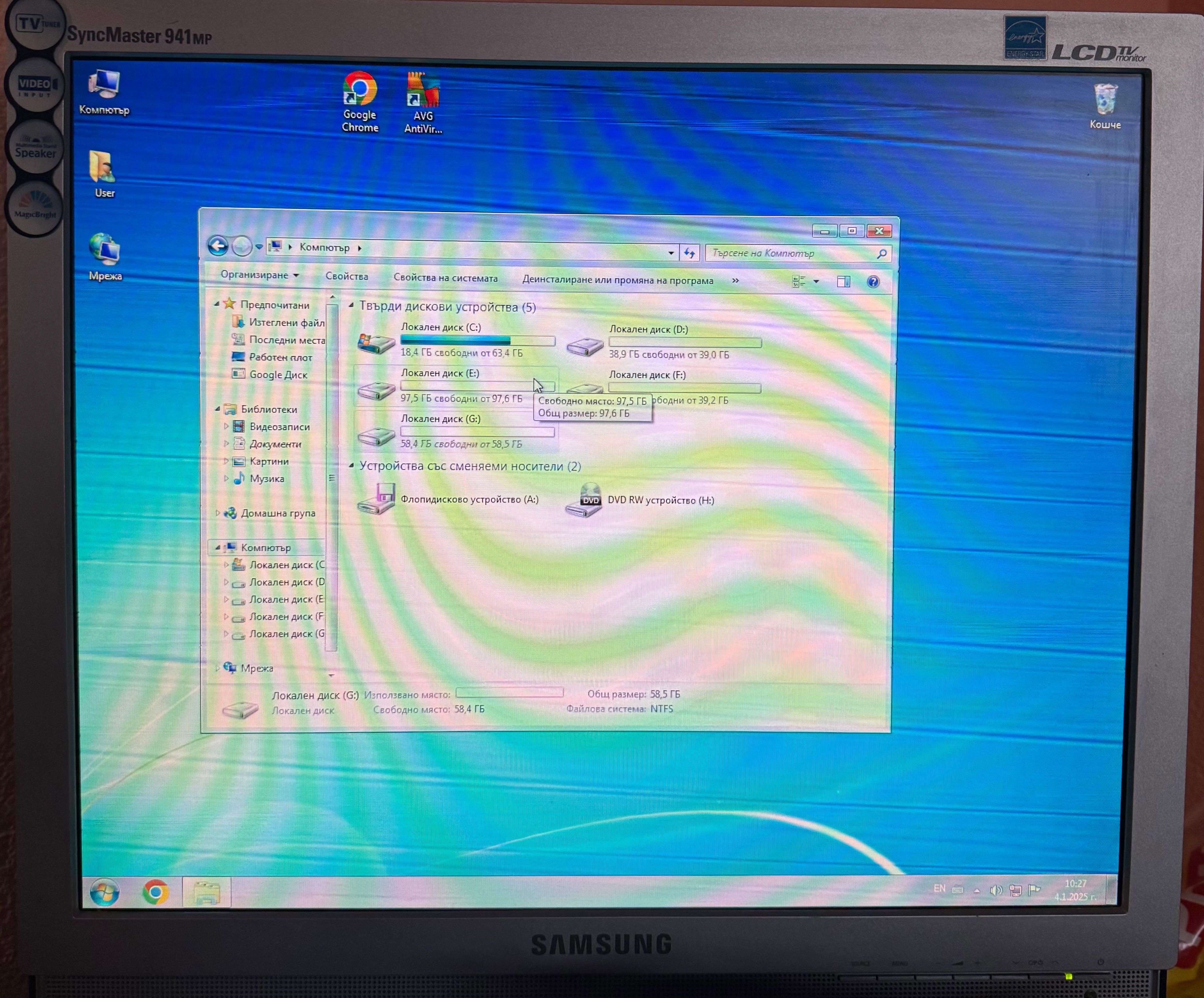
Task: Show more toolbar commands chevron
Action: coord(735,280)
